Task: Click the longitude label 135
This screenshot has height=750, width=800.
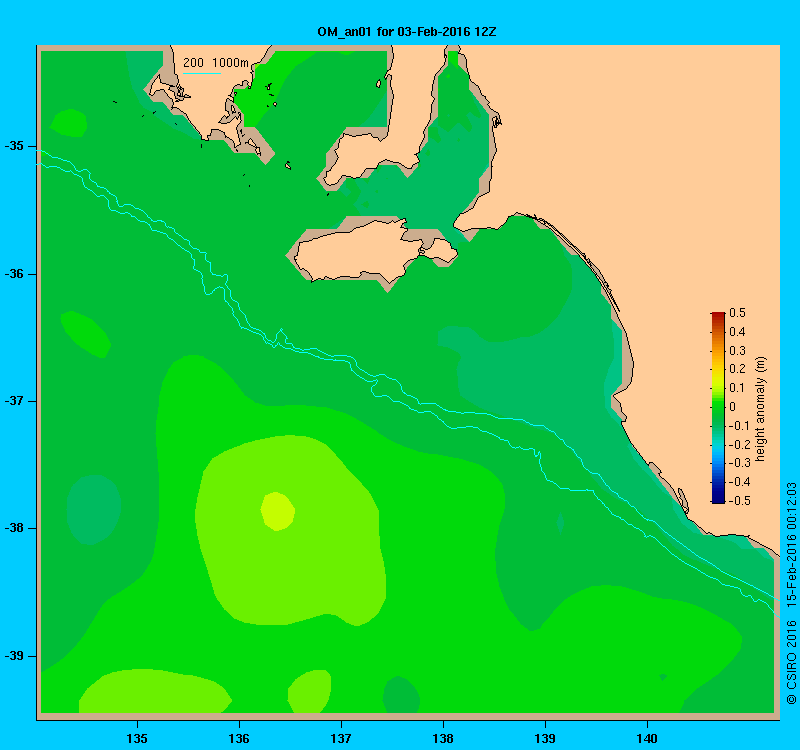Action: pyautogui.click(x=137, y=738)
